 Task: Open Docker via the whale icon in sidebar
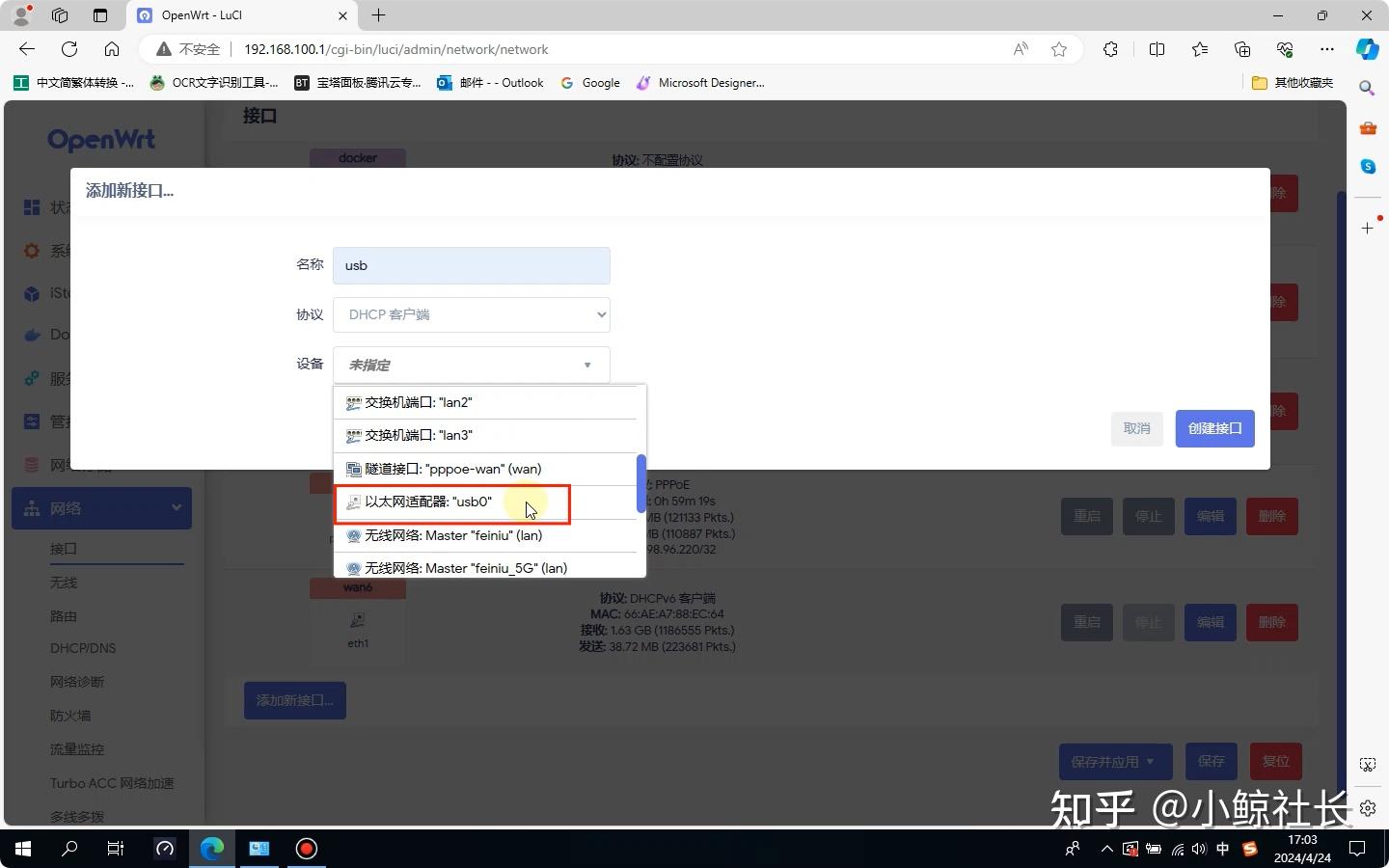point(31,335)
